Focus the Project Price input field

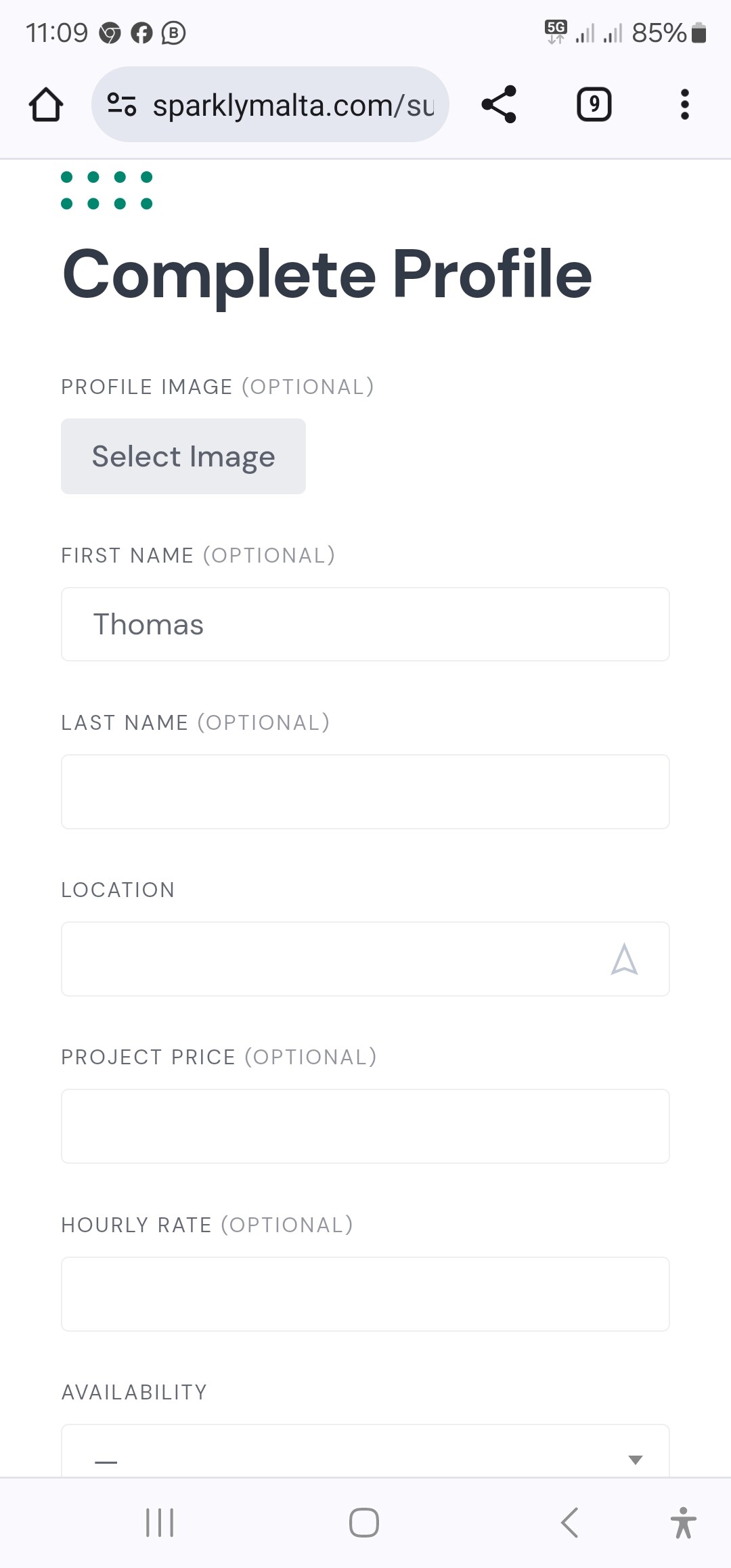(365, 1126)
